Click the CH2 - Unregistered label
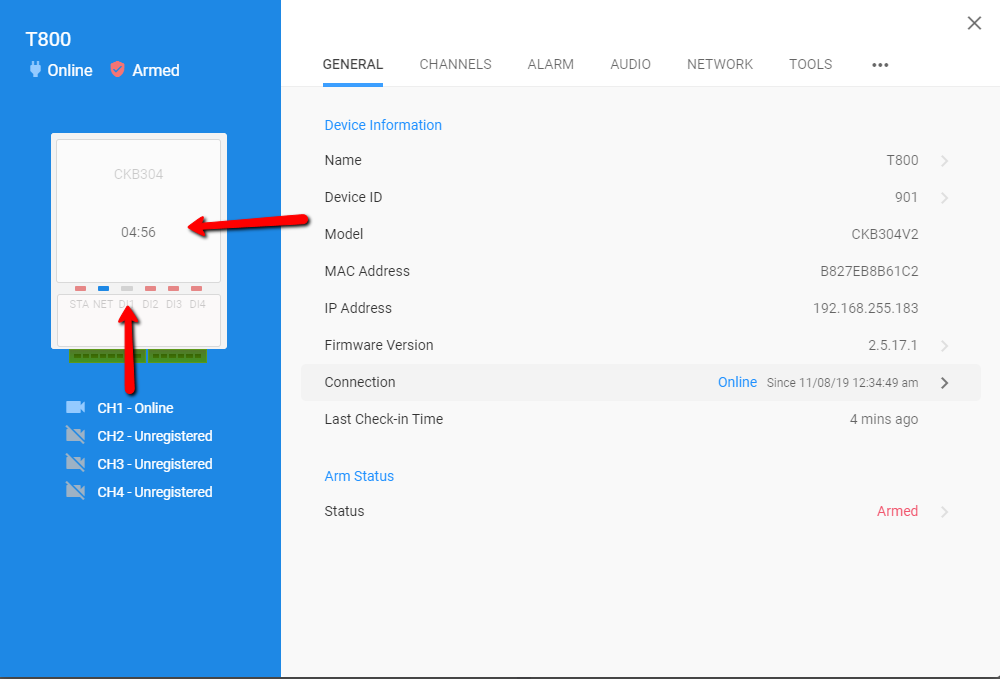The image size is (1000, 679). tap(154, 436)
